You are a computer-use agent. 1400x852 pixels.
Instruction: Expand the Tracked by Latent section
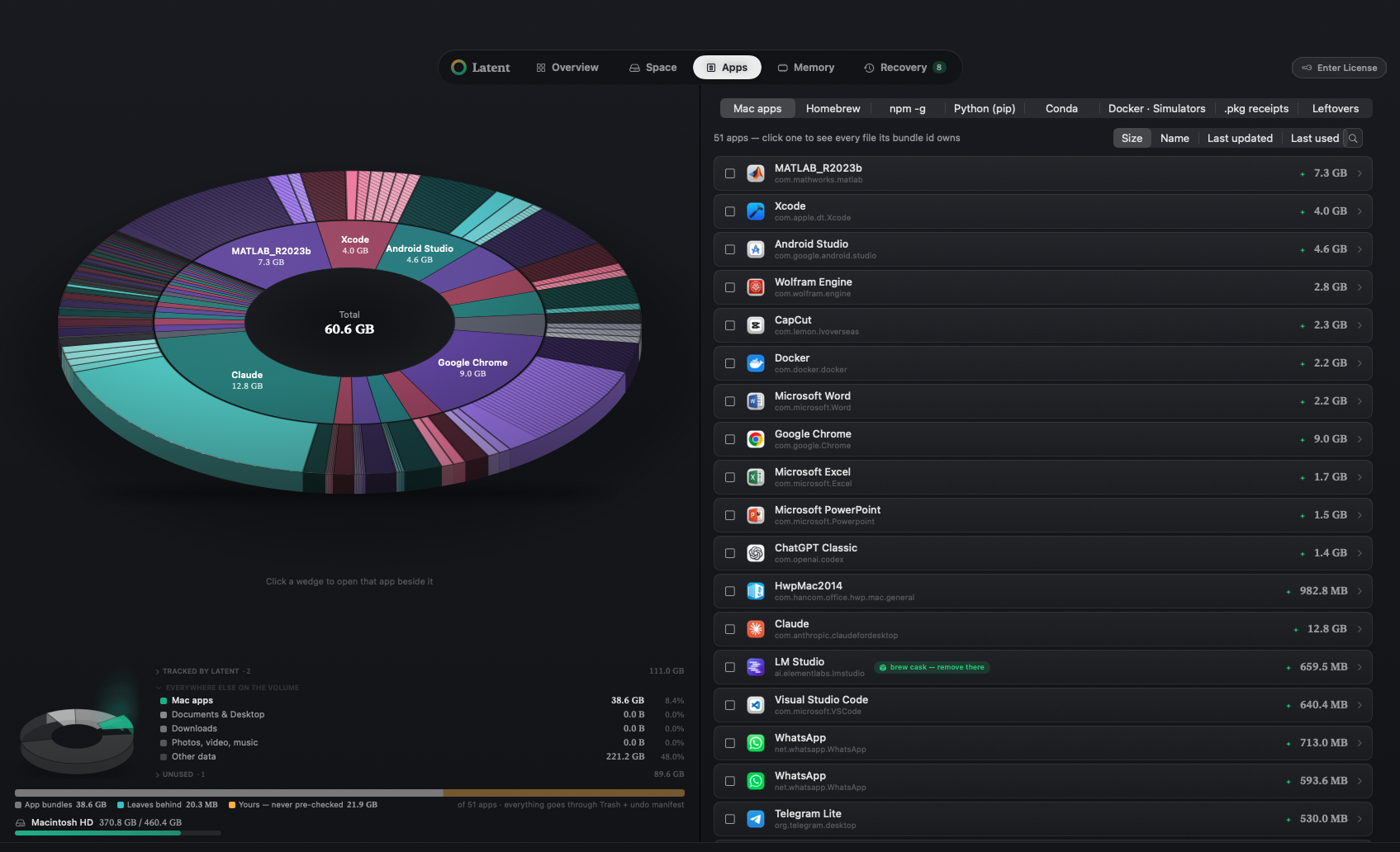coord(158,672)
